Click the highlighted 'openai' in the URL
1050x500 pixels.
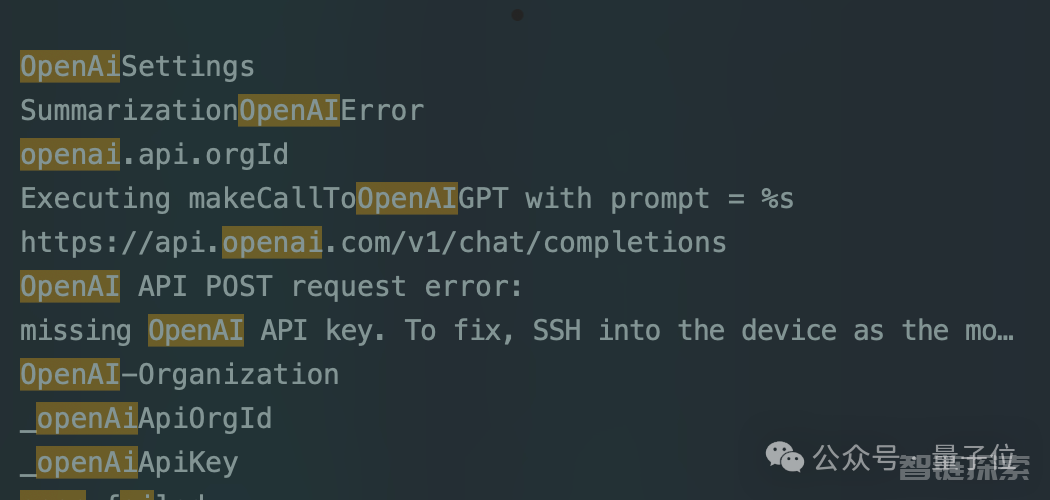[273, 242]
